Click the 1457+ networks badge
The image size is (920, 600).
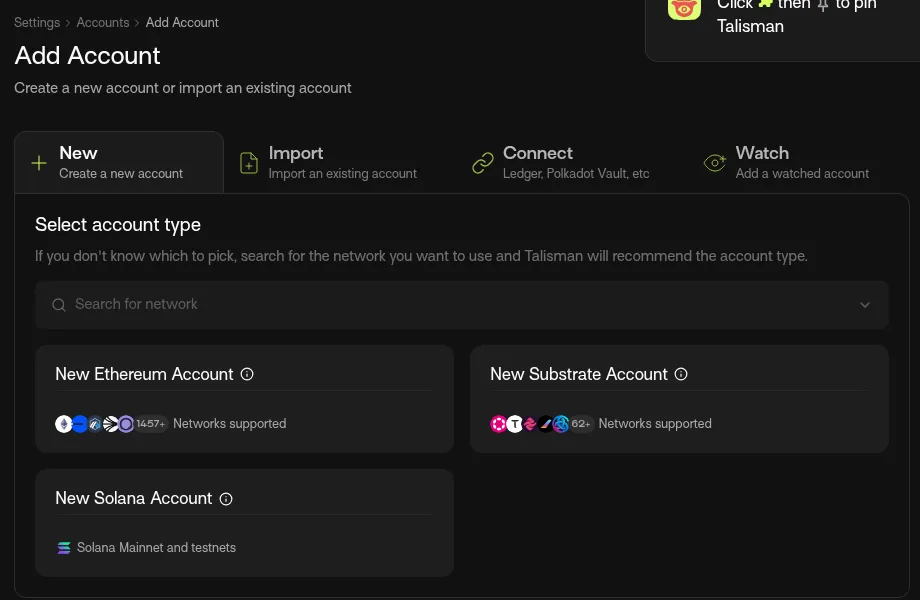pyautogui.click(x=151, y=423)
